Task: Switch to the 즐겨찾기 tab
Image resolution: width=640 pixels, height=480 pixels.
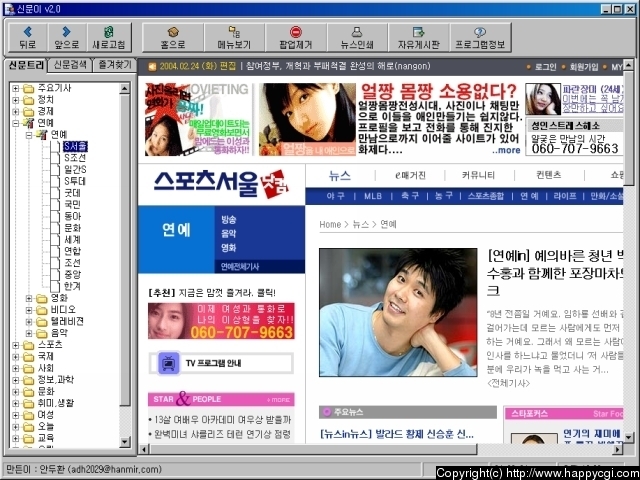Action: (115, 65)
